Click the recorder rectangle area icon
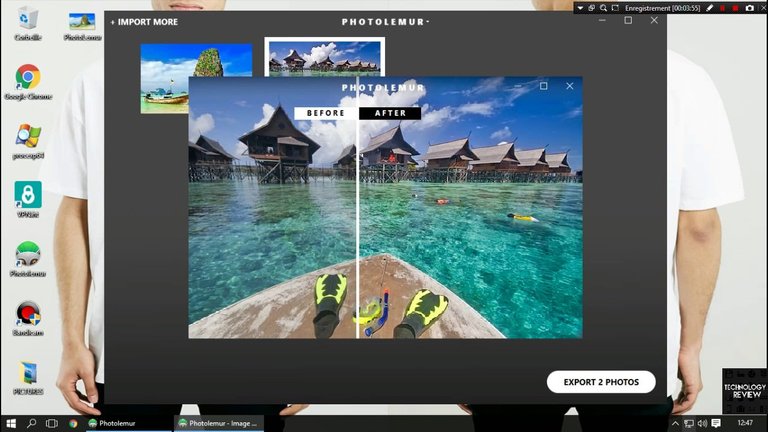The image size is (768, 432). [x=615, y=8]
